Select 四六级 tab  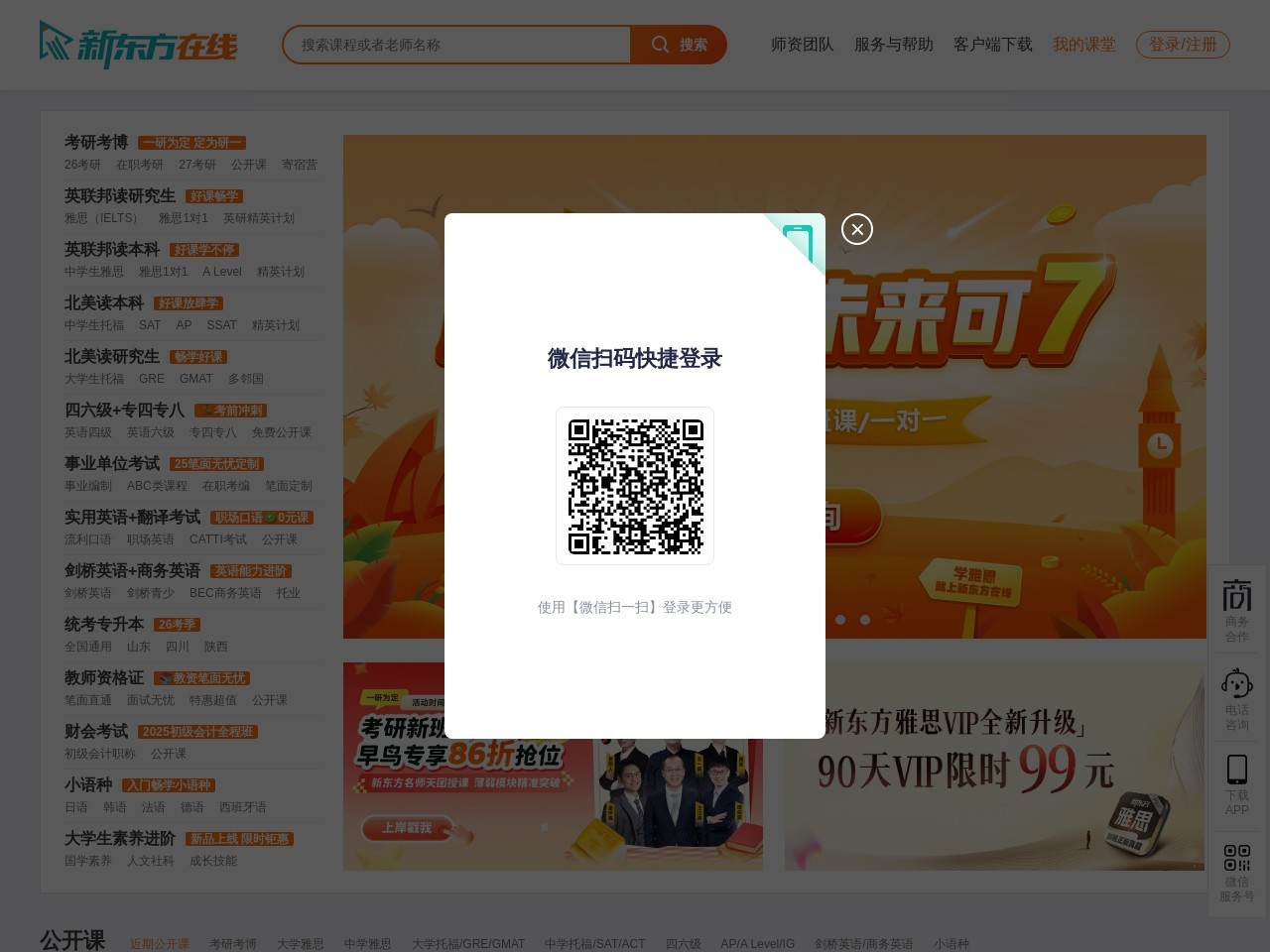coord(684,944)
